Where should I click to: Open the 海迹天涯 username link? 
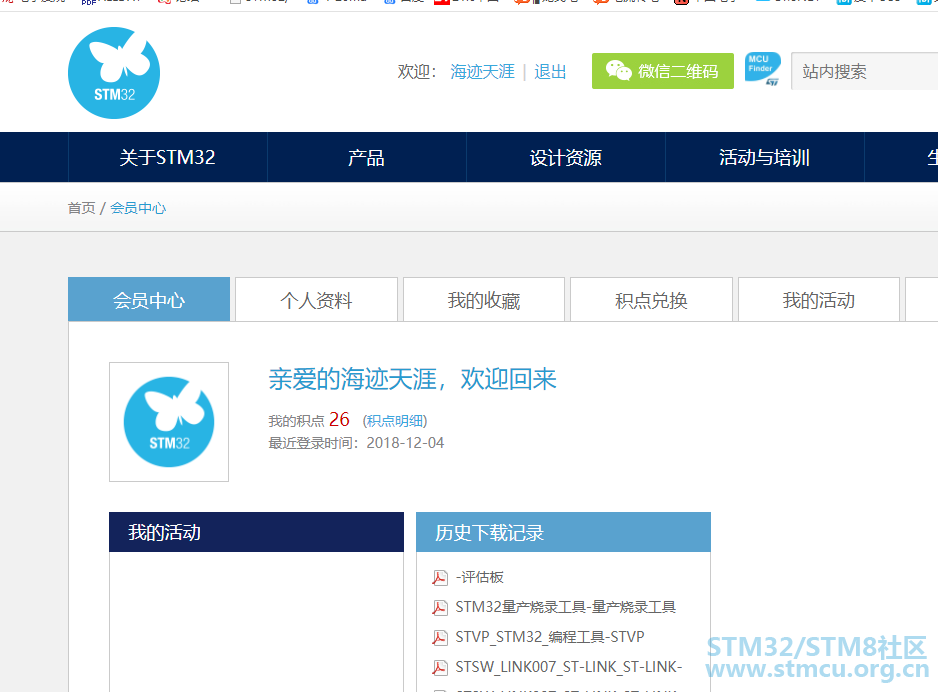482,72
